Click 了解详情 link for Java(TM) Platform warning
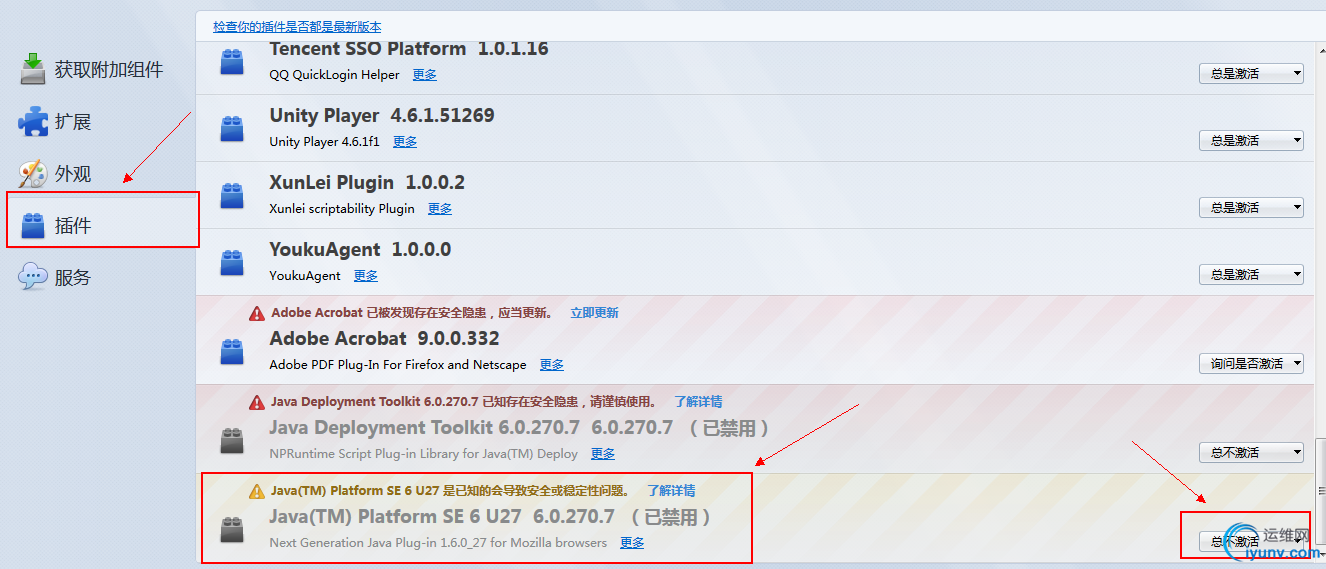This screenshot has width=1326, height=569. coord(671,491)
